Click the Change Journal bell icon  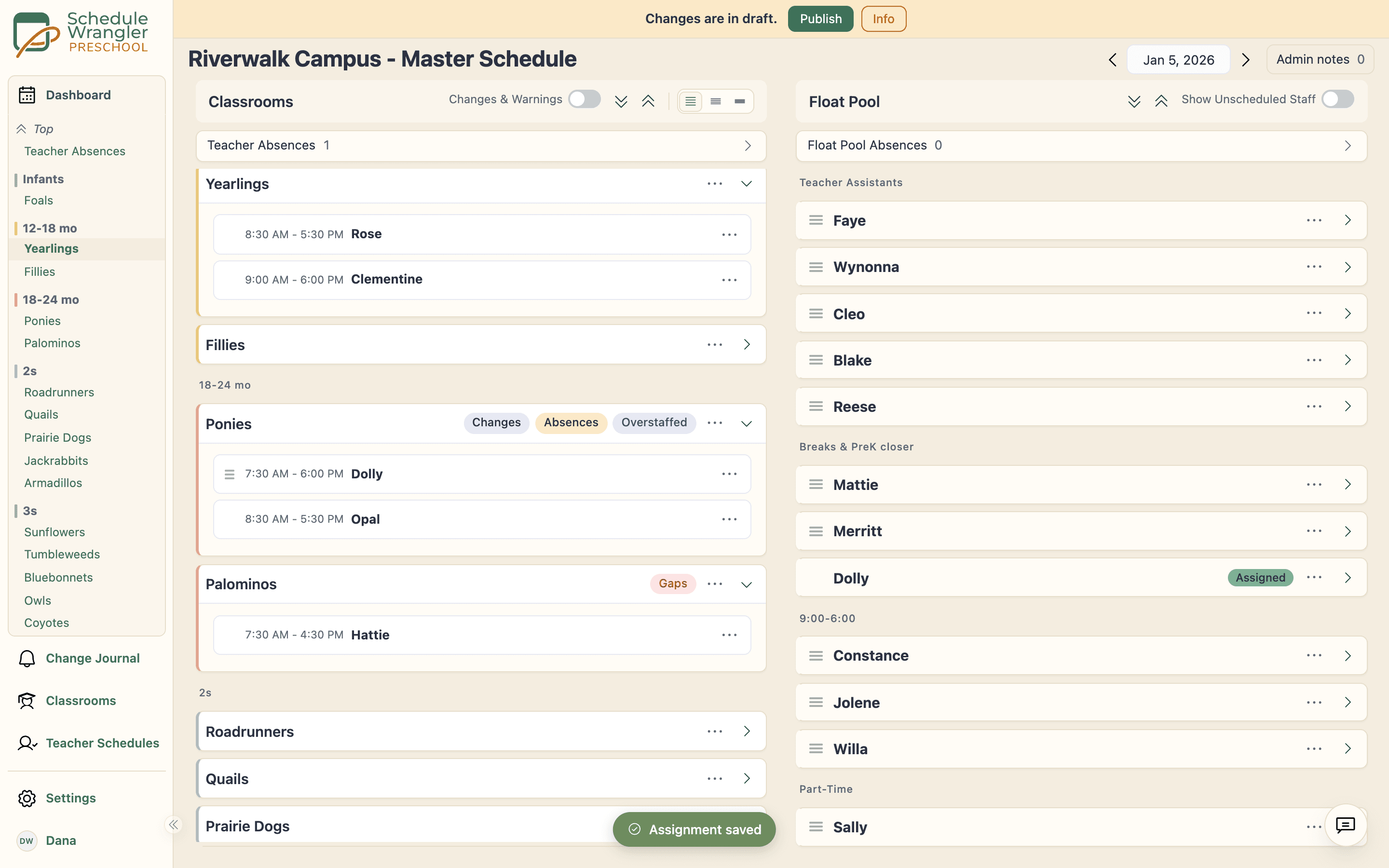point(27,658)
